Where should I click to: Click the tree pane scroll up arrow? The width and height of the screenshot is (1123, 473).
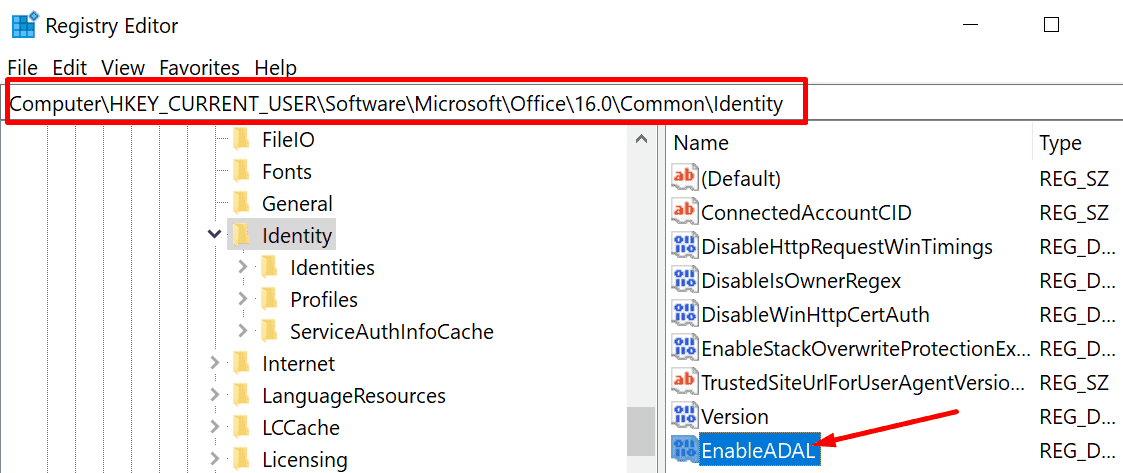click(x=641, y=139)
